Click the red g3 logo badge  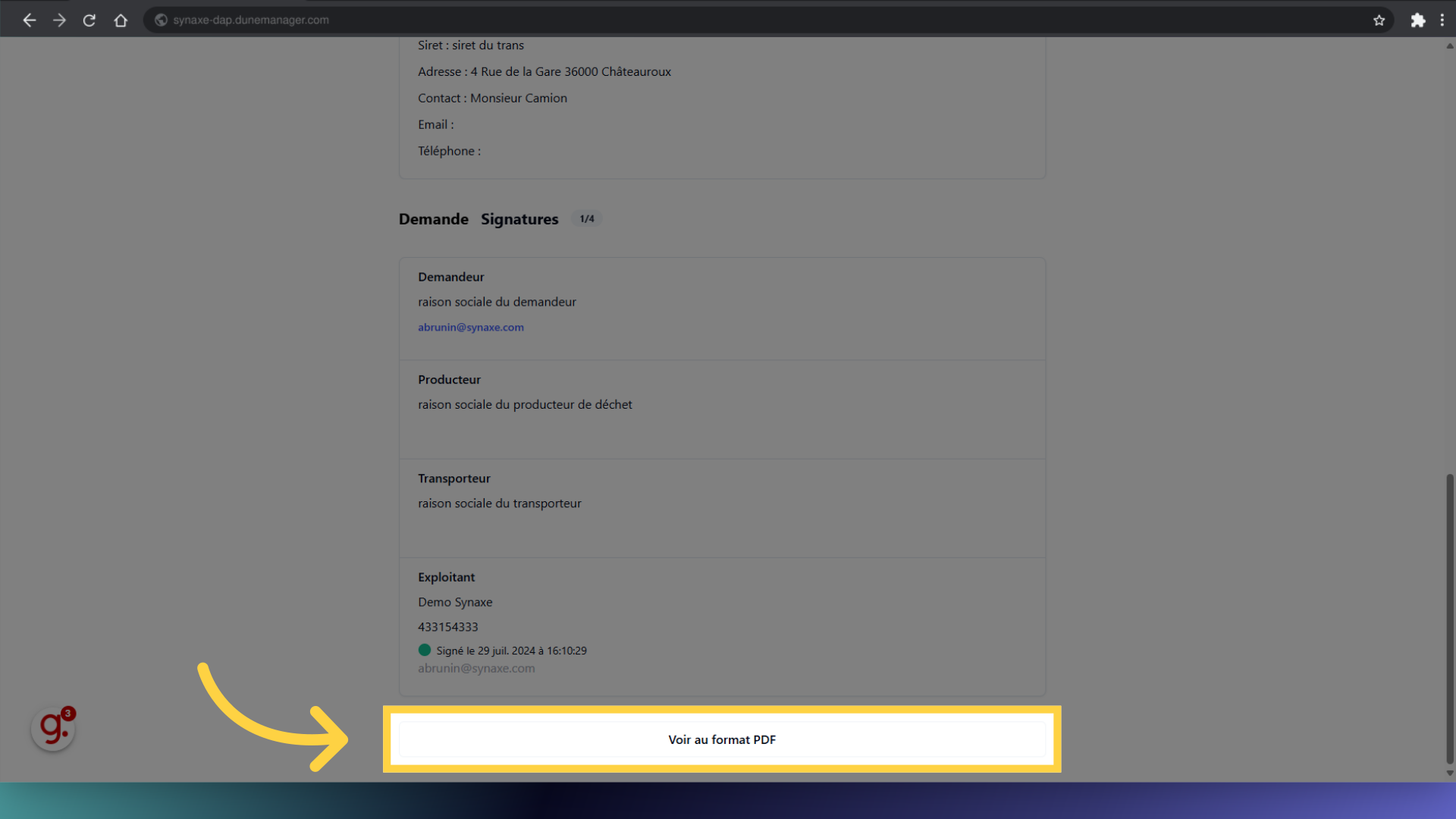click(x=52, y=728)
